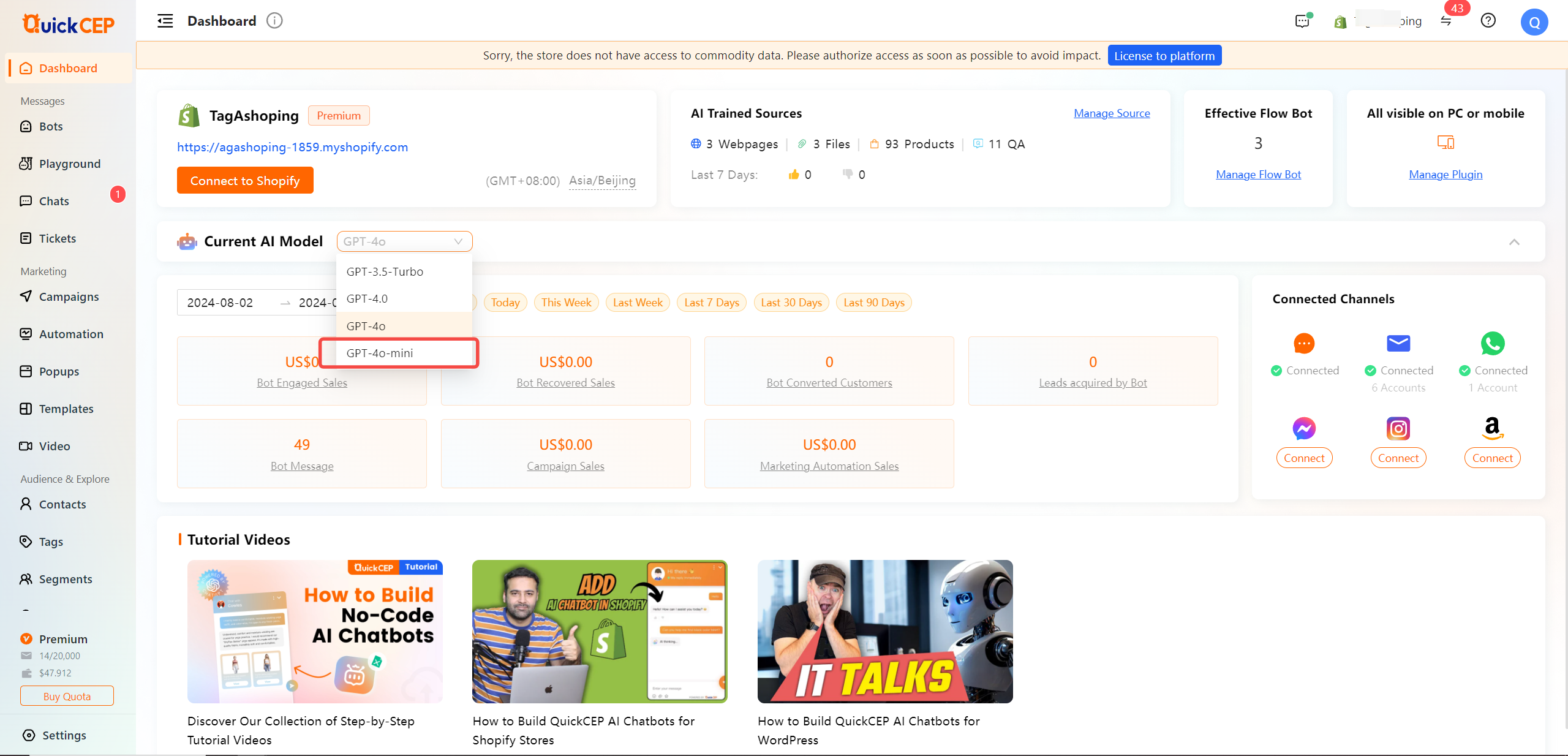Open the agashoping myshopify store URL
The image size is (1568, 756).
292,147
